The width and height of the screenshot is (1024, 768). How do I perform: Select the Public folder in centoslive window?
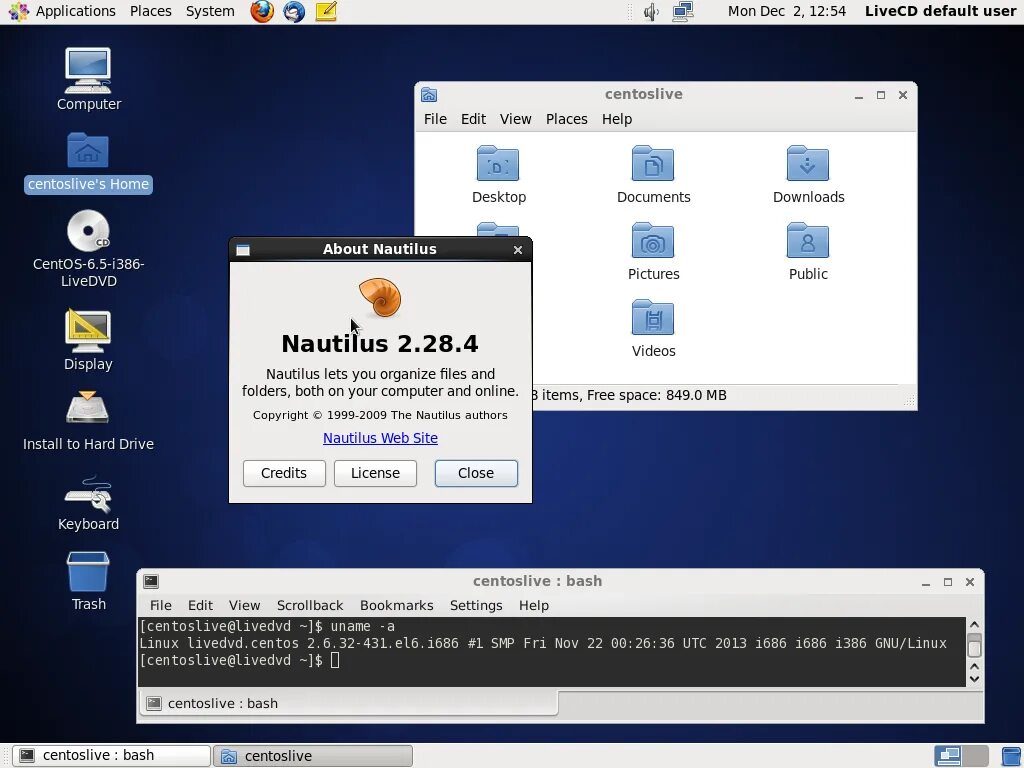click(808, 240)
